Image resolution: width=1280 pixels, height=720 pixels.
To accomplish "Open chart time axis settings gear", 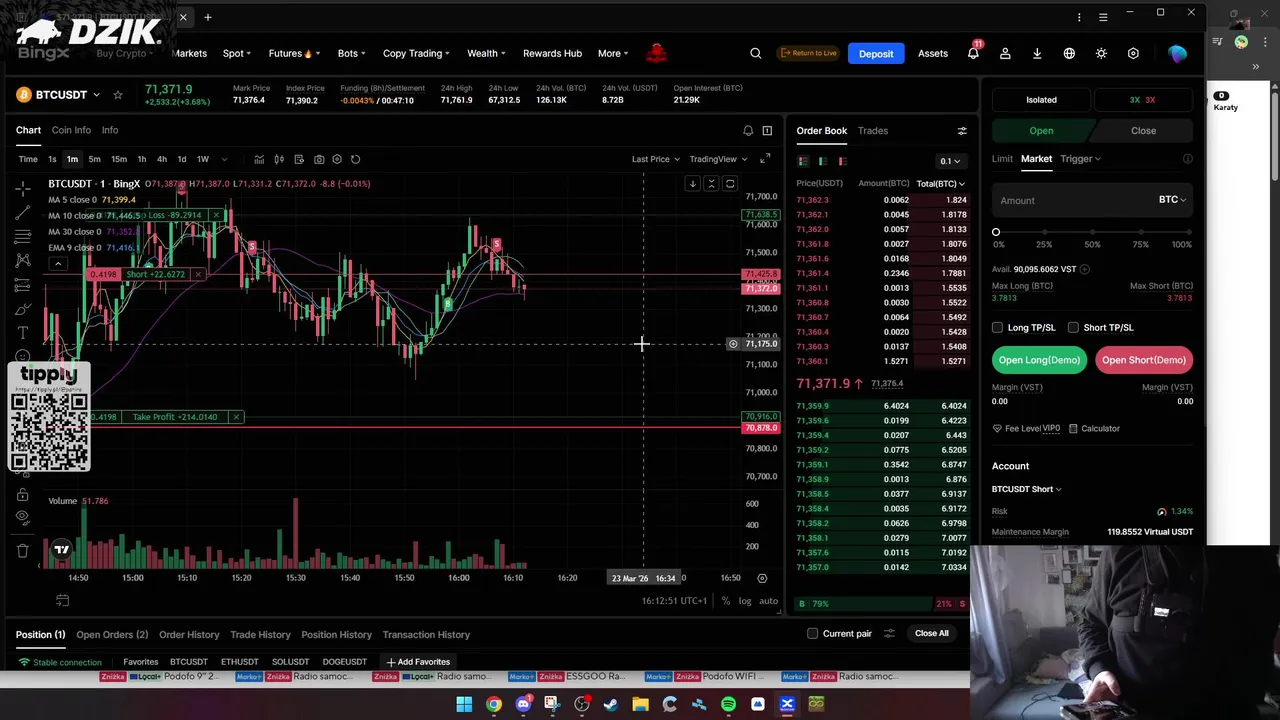I will coord(762,578).
